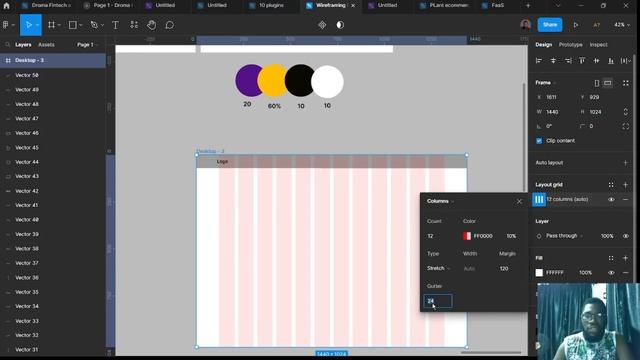The height and width of the screenshot is (360, 640).
Task: Align right using the alignment icon
Action: pyautogui.click(x=568, y=61)
